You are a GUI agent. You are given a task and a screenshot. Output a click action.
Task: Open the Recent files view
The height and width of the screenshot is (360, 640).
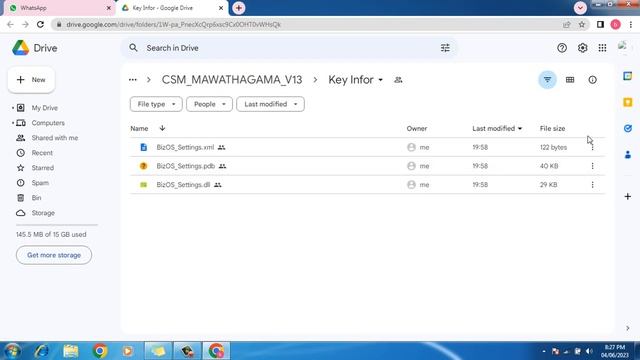coord(42,153)
